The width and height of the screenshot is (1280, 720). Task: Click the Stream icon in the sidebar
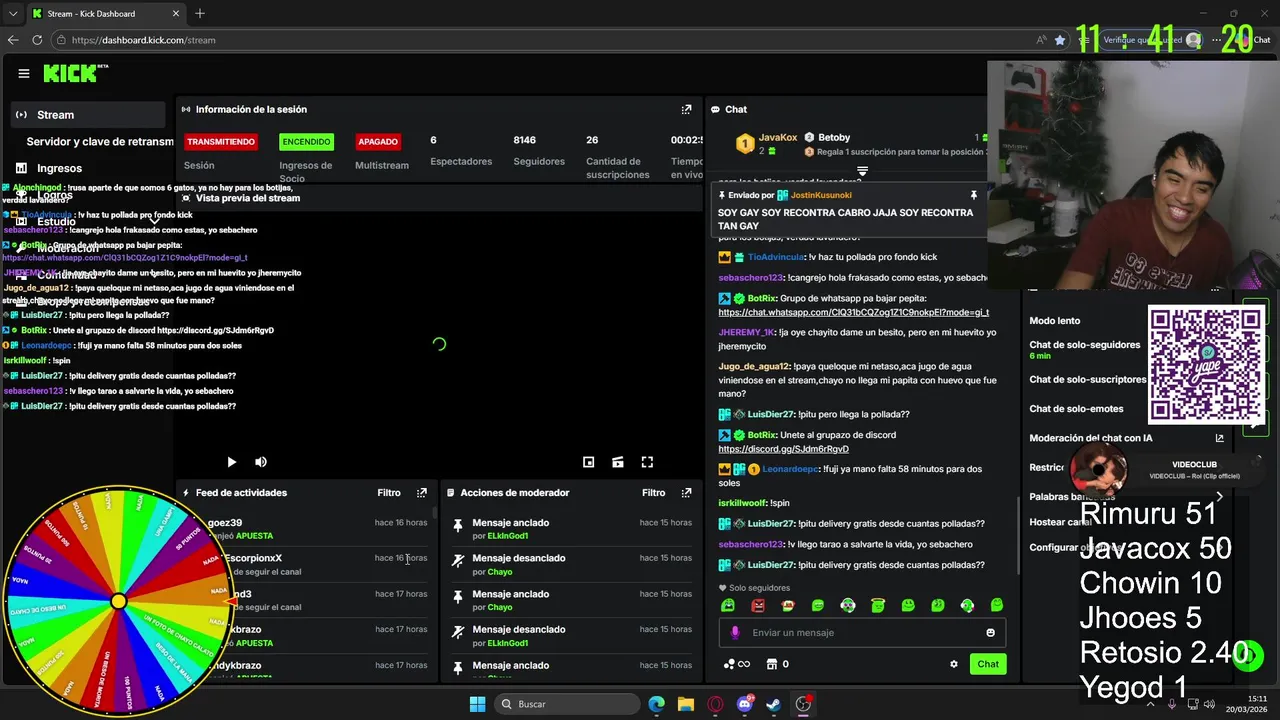(x=21, y=115)
